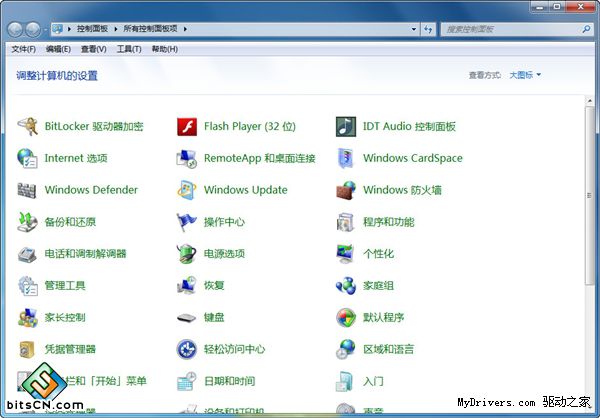Open the 轻松访问中心 icon

pyautogui.click(x=187, y=349)
